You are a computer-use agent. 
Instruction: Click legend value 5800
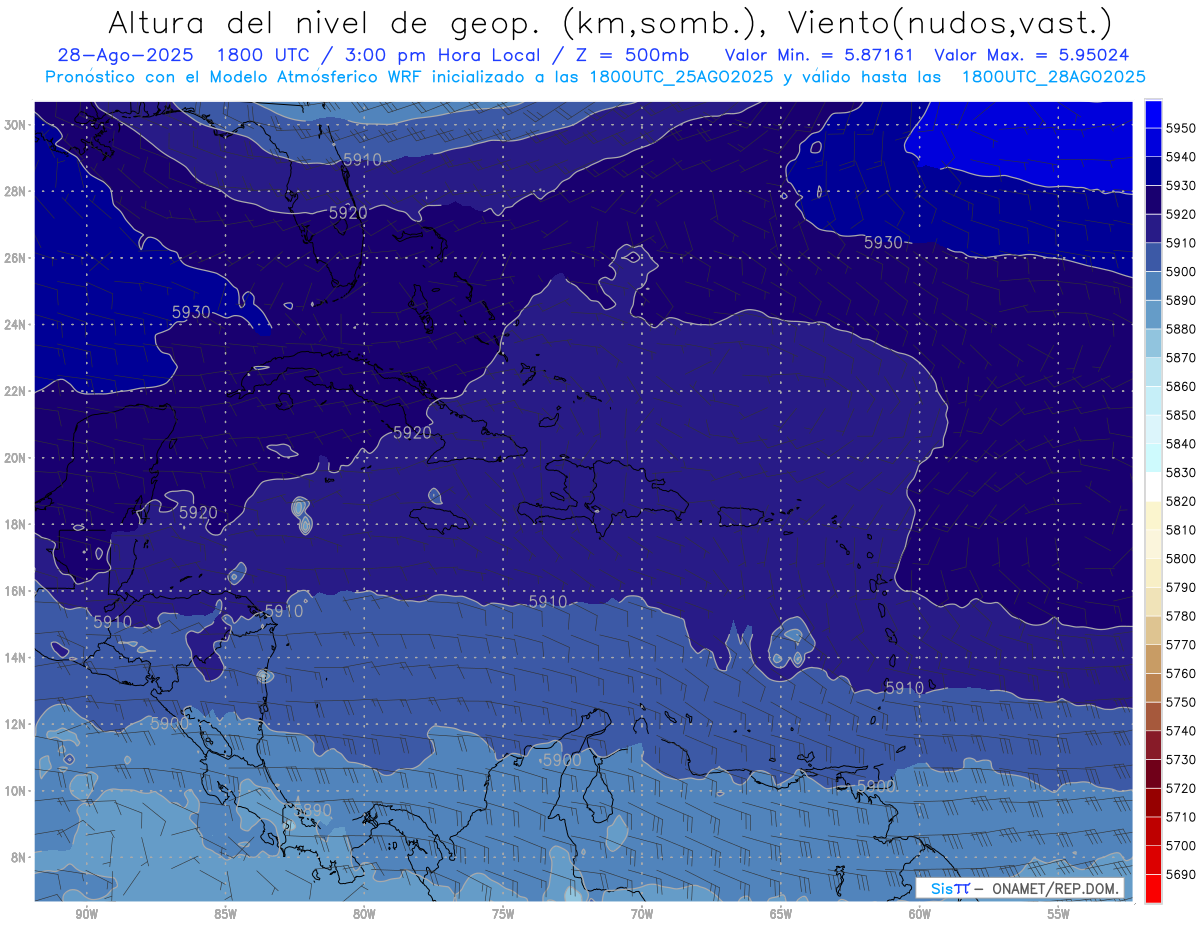[x=1182, y=559]
